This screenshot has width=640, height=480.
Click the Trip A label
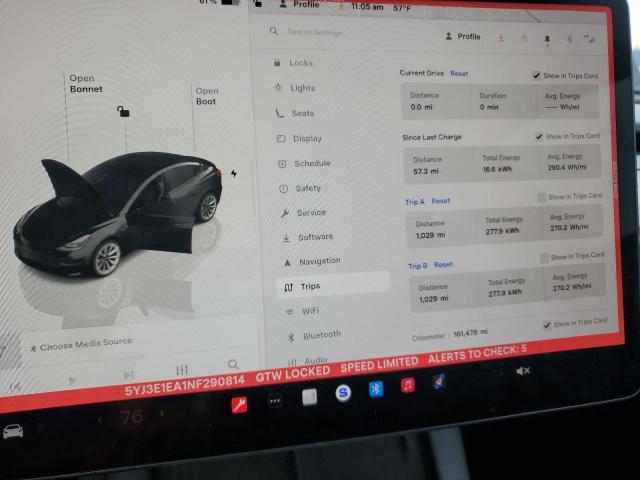(415, 202)
